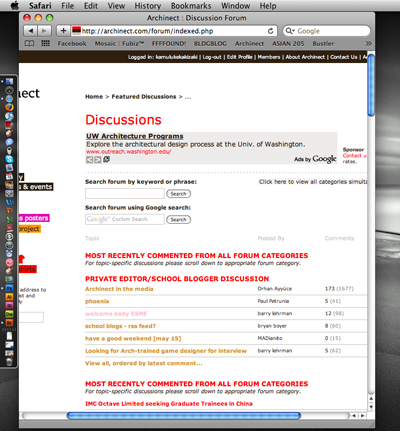
Task: Click Search button for Google search
Action: click(x=178, y=220)
